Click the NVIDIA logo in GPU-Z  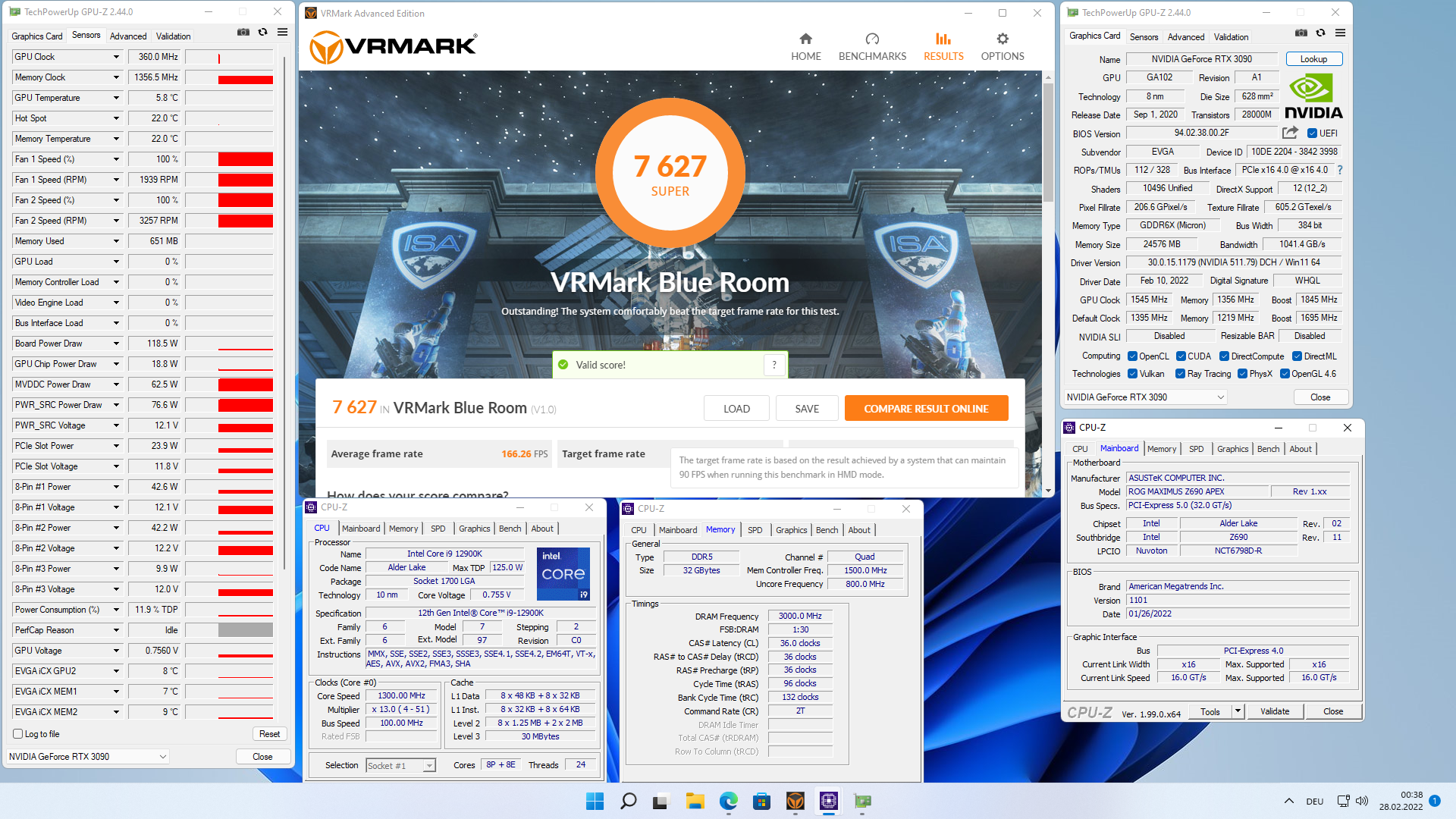point(1313,96)
